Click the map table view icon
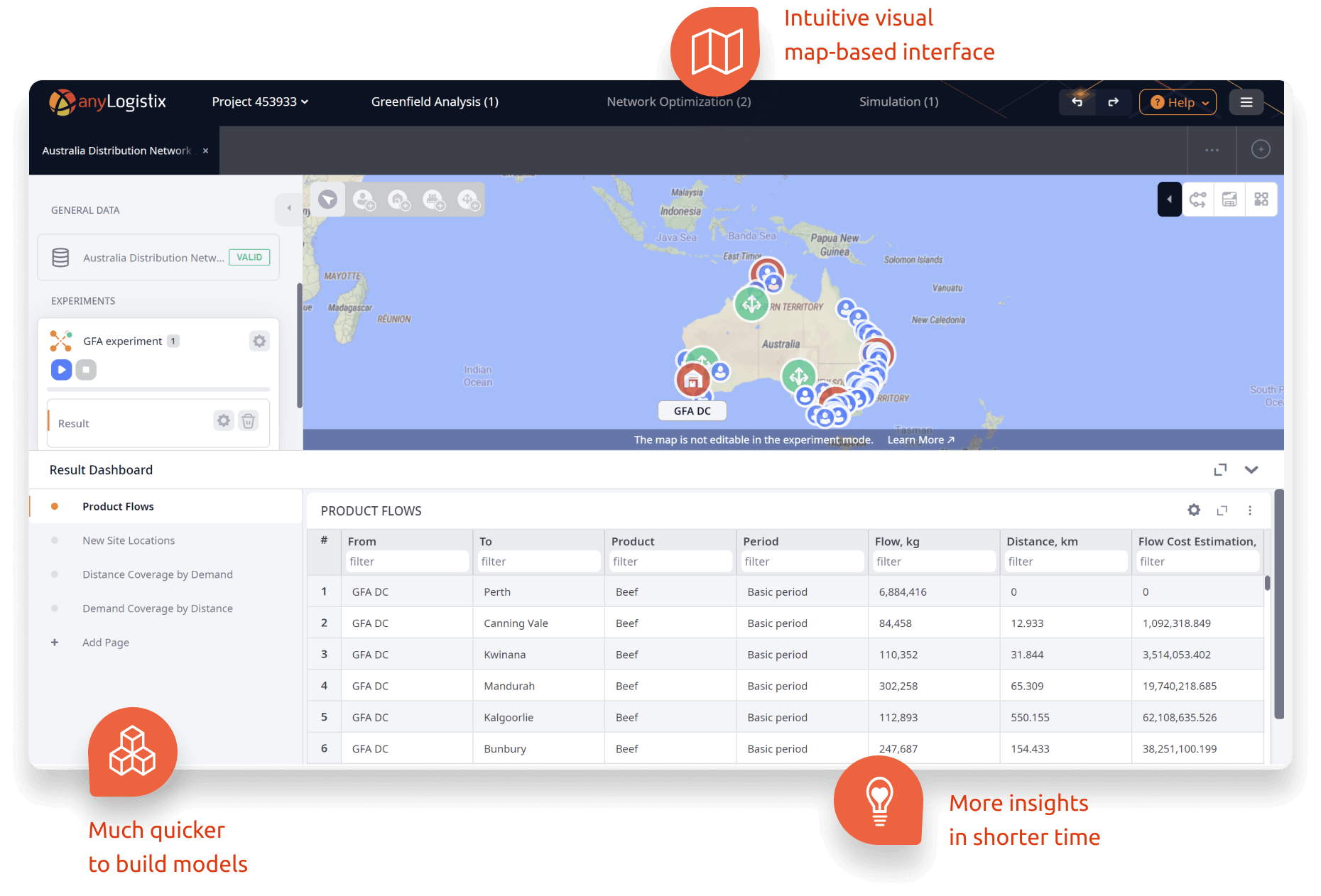This screenshot has height=896, width=1321. [x=1229, y=200]
